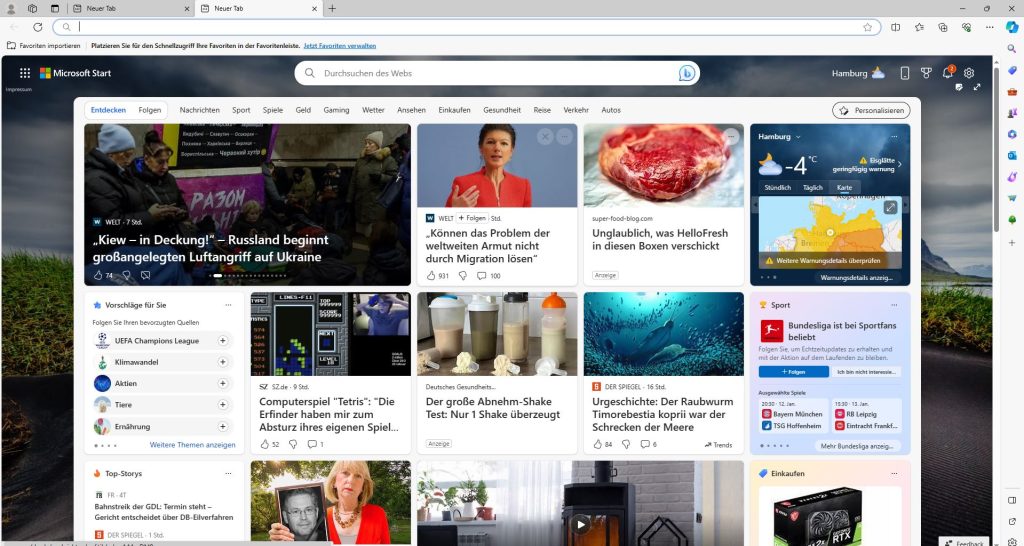Follow the Klimawandel topic

[222, 362]
